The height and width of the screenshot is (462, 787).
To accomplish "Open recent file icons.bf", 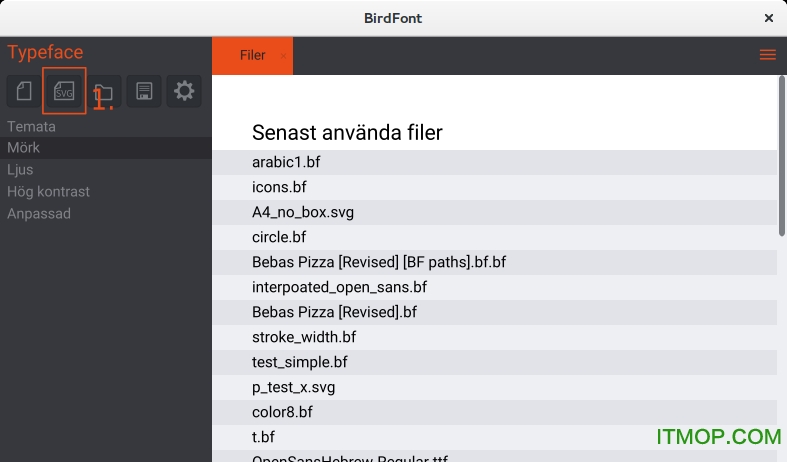I will [279, 187].
